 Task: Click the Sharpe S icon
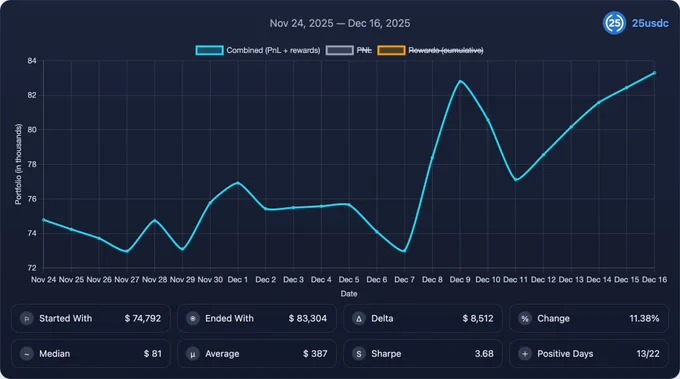click(x=359, y=354)
